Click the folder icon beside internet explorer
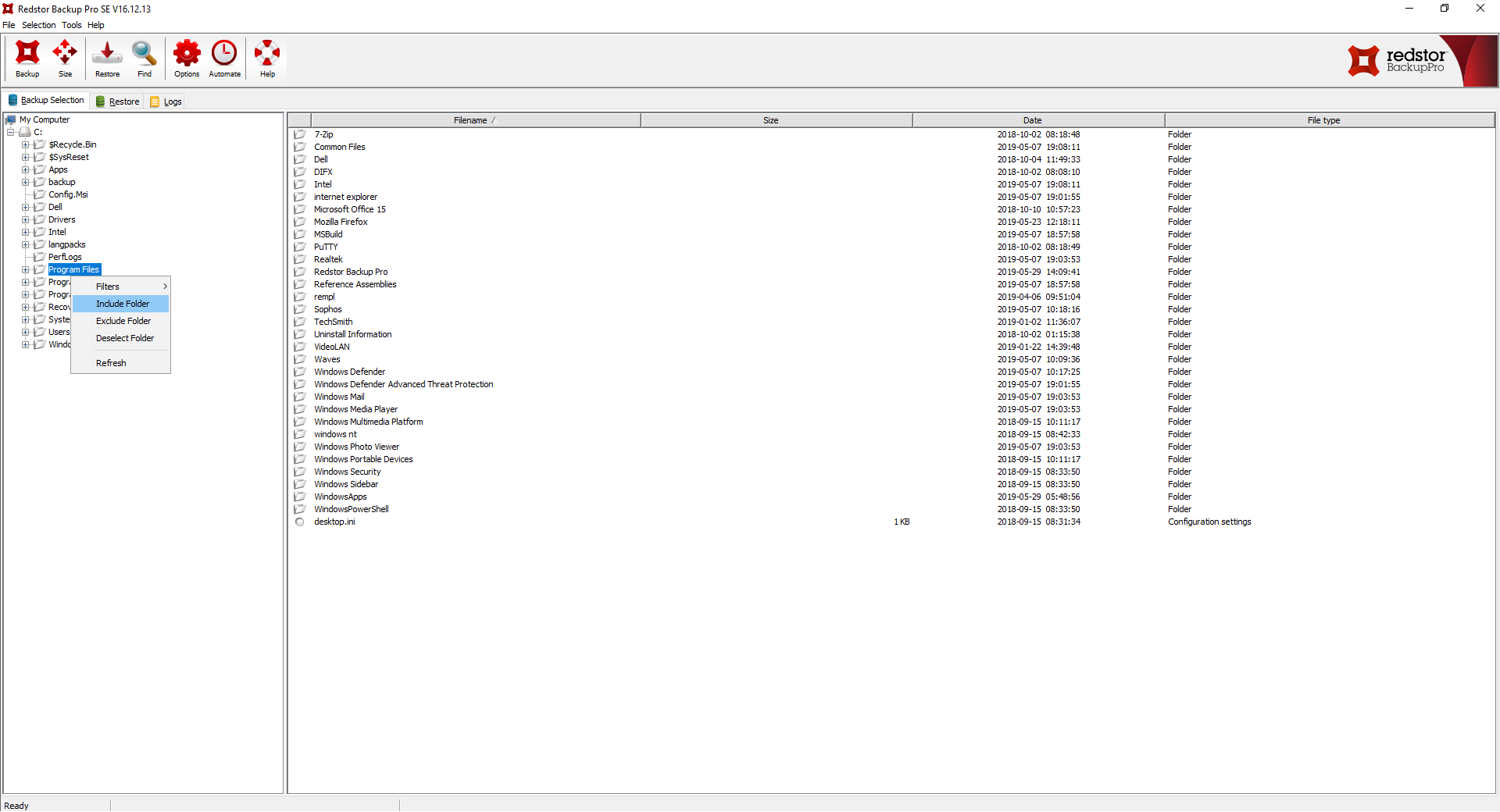Viewport: 1500px width, 812px height. click(x=299, y=197)
